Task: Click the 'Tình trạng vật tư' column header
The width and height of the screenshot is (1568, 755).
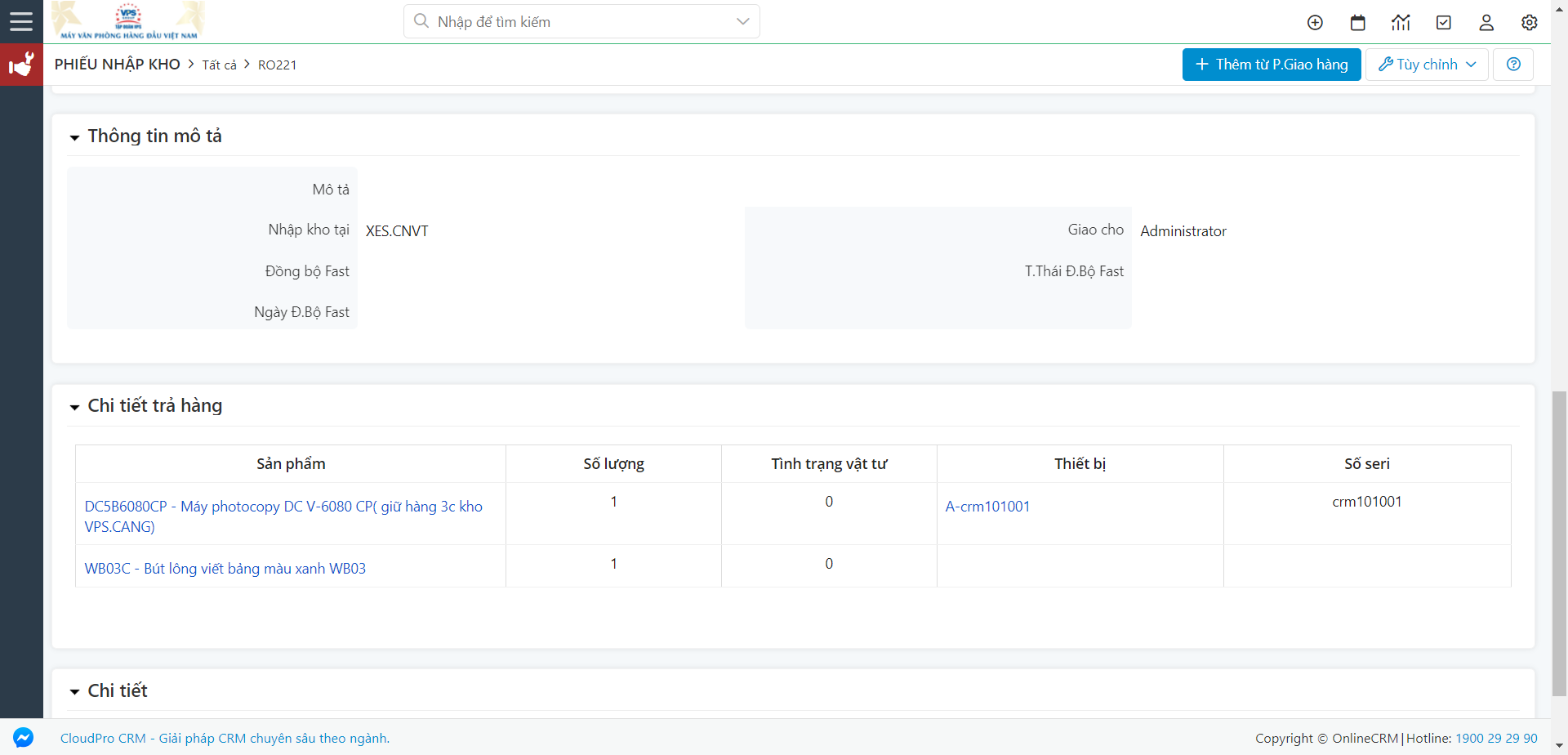Action: pos(829,464)
